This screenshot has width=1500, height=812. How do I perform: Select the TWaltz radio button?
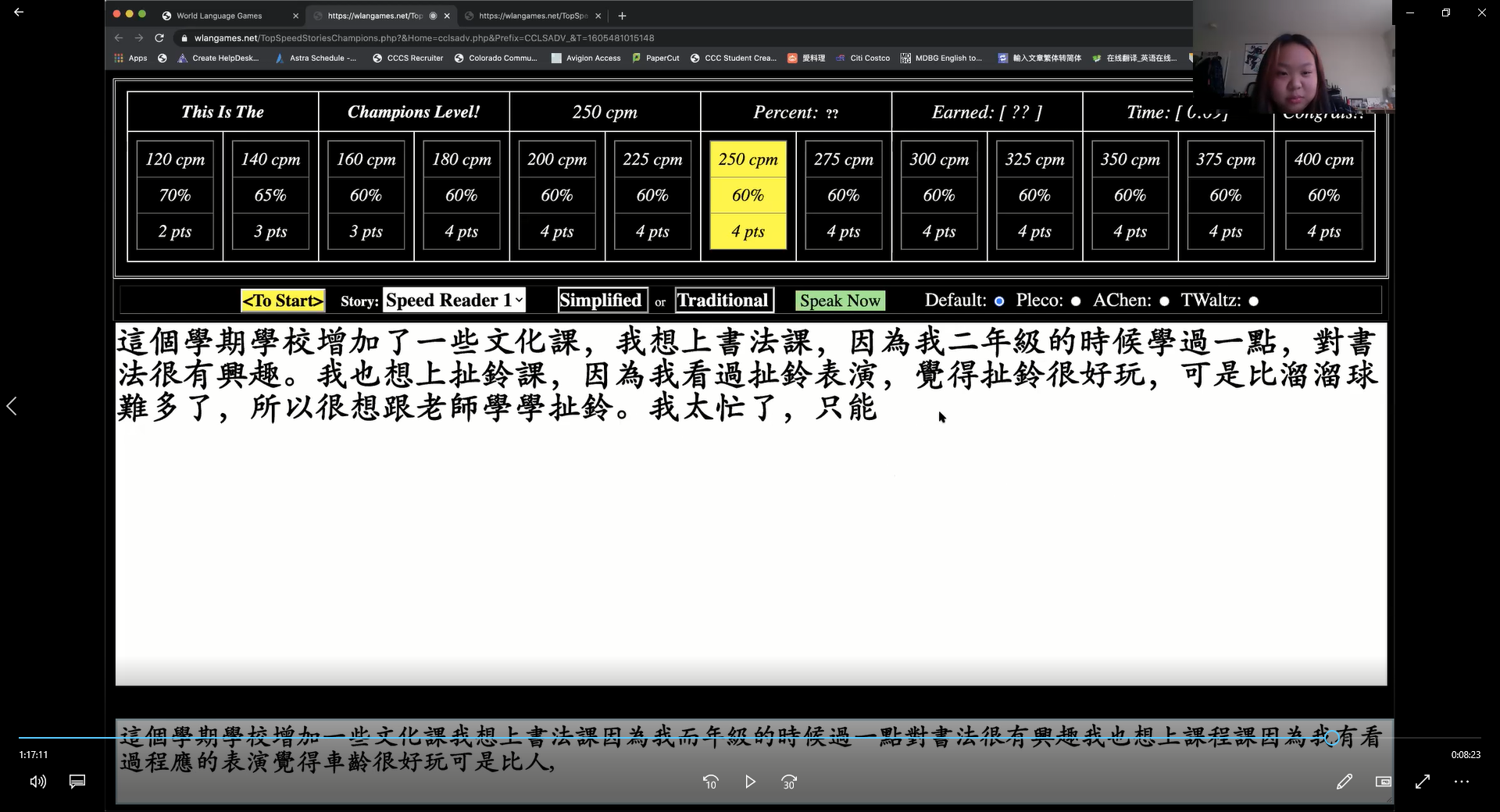(1254, 301)
